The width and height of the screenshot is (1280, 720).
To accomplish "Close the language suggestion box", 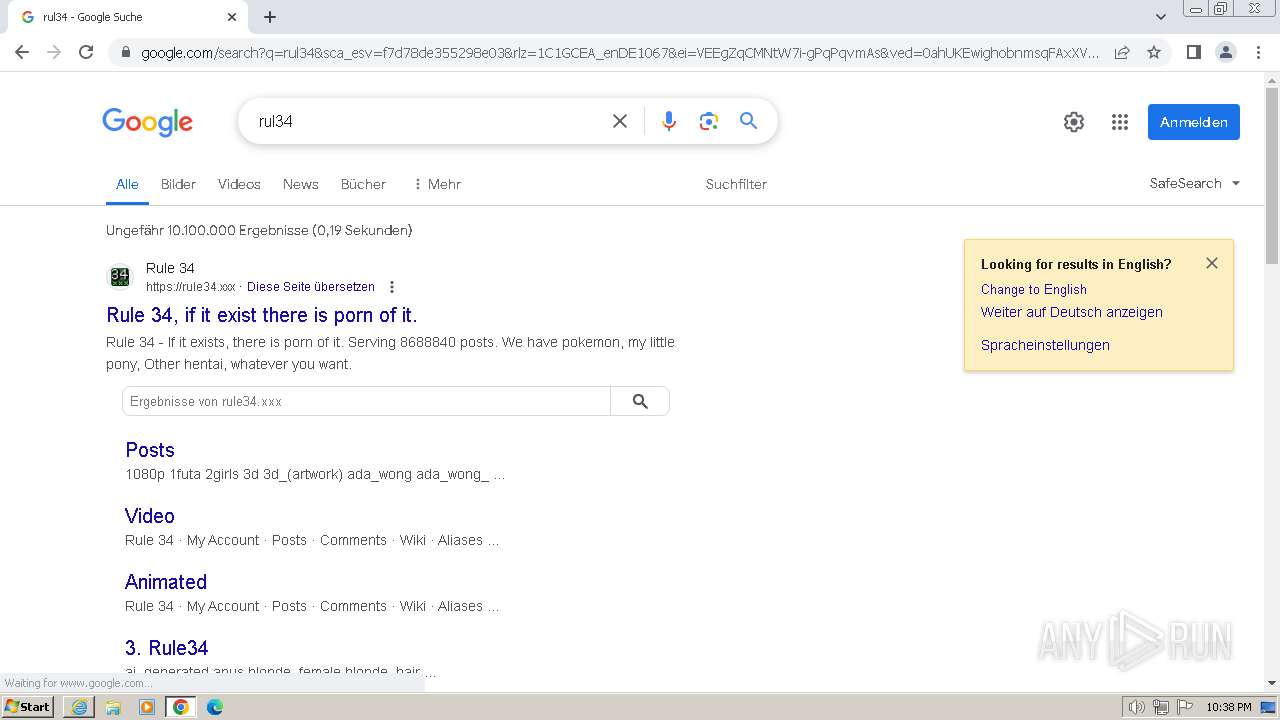I will 1212,263.
